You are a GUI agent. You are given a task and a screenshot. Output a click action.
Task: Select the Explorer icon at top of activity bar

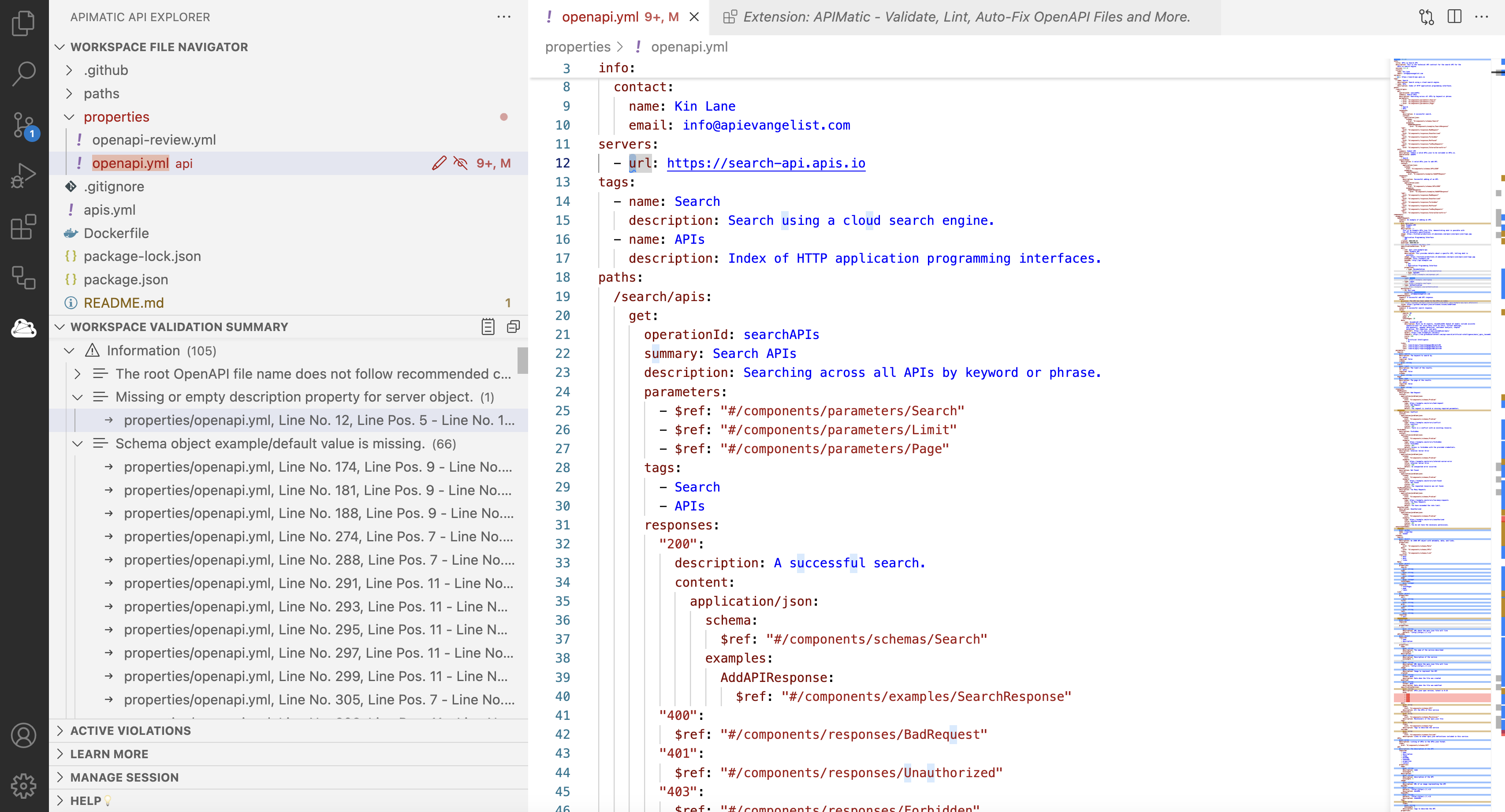pyautogui.click(x=23, y=23)
